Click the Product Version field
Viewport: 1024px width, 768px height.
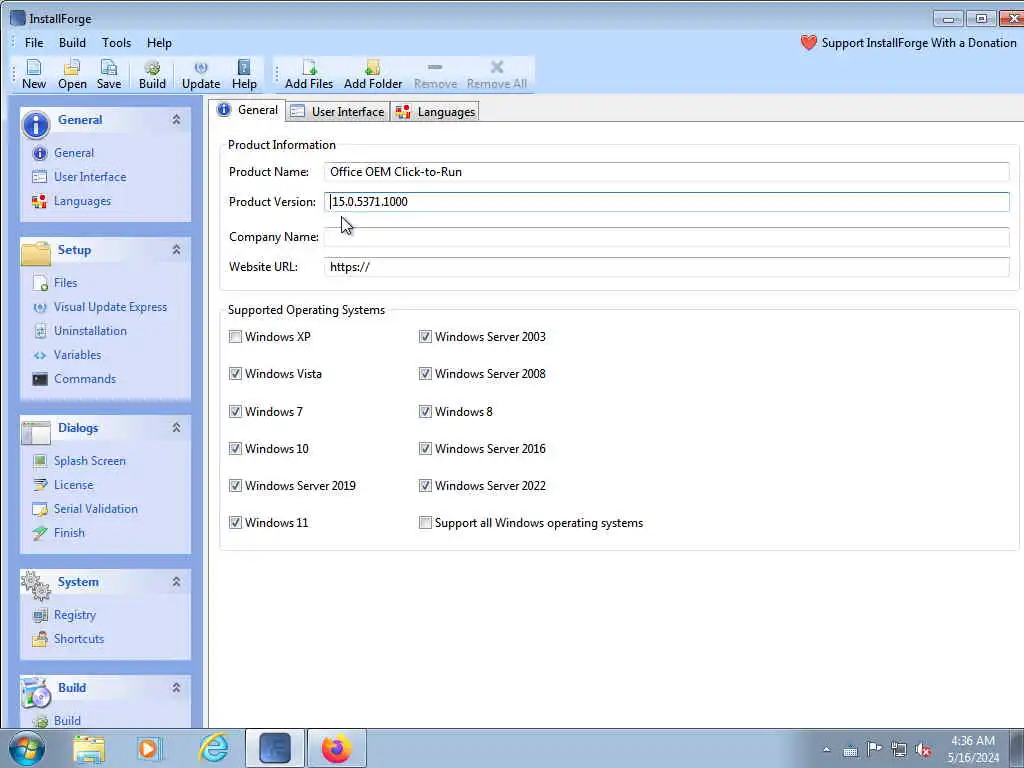click(667, 202)
